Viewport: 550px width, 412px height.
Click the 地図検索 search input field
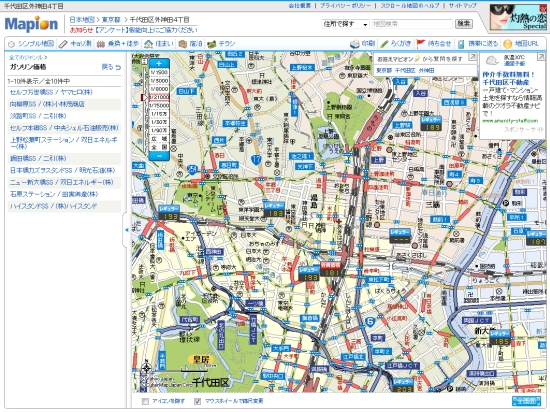tap(412, 24)
